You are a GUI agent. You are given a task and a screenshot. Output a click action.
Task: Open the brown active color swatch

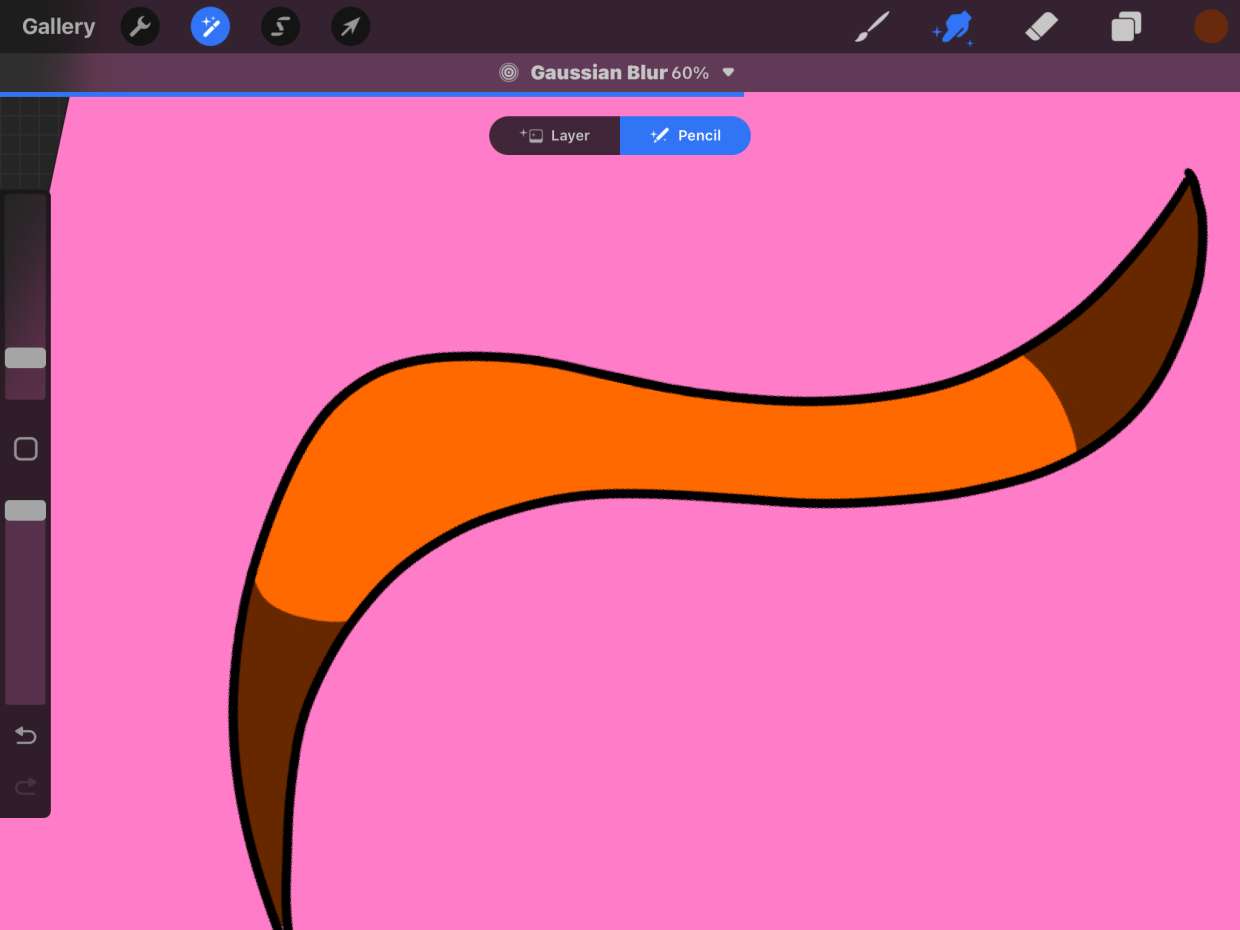point(1210,27)
